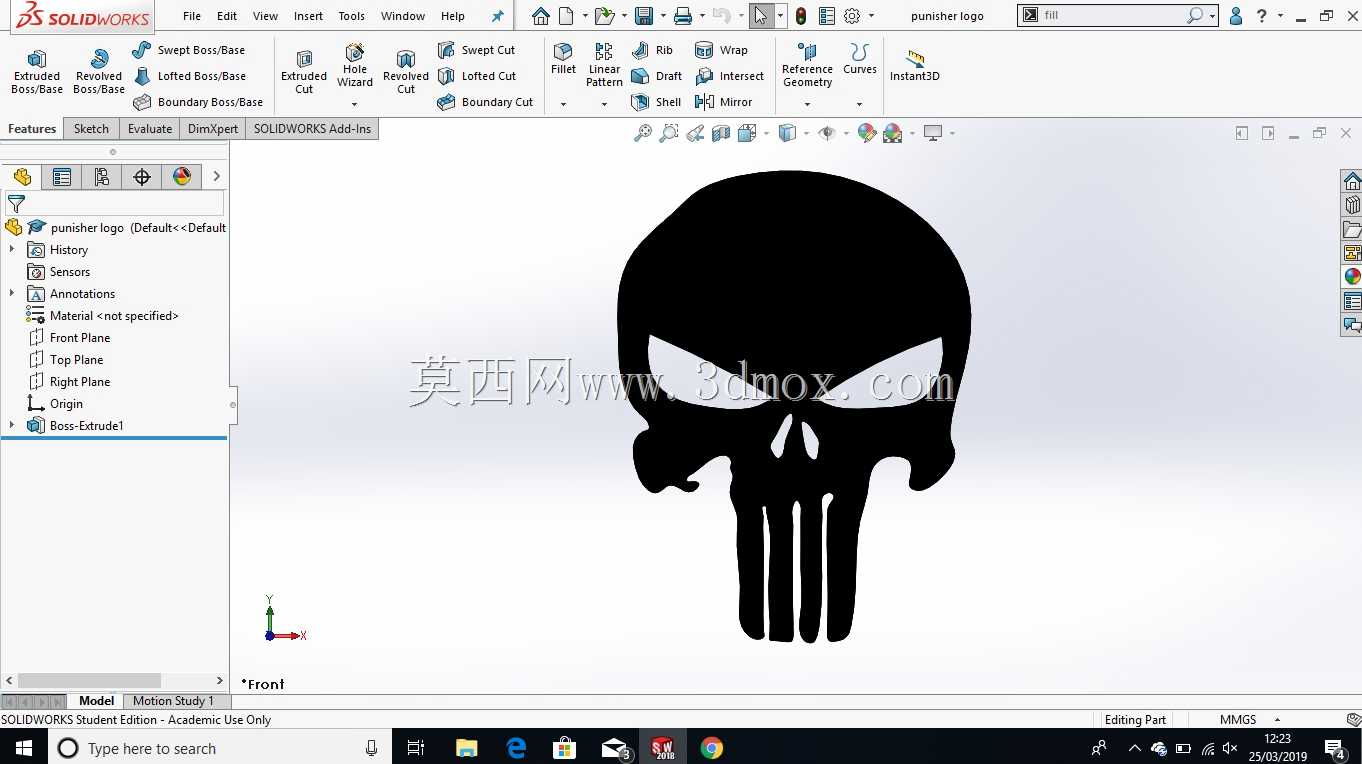The width and height of the screenshot is (1362, 764).
Task: Click the Save disk icon
Action: 644,16
